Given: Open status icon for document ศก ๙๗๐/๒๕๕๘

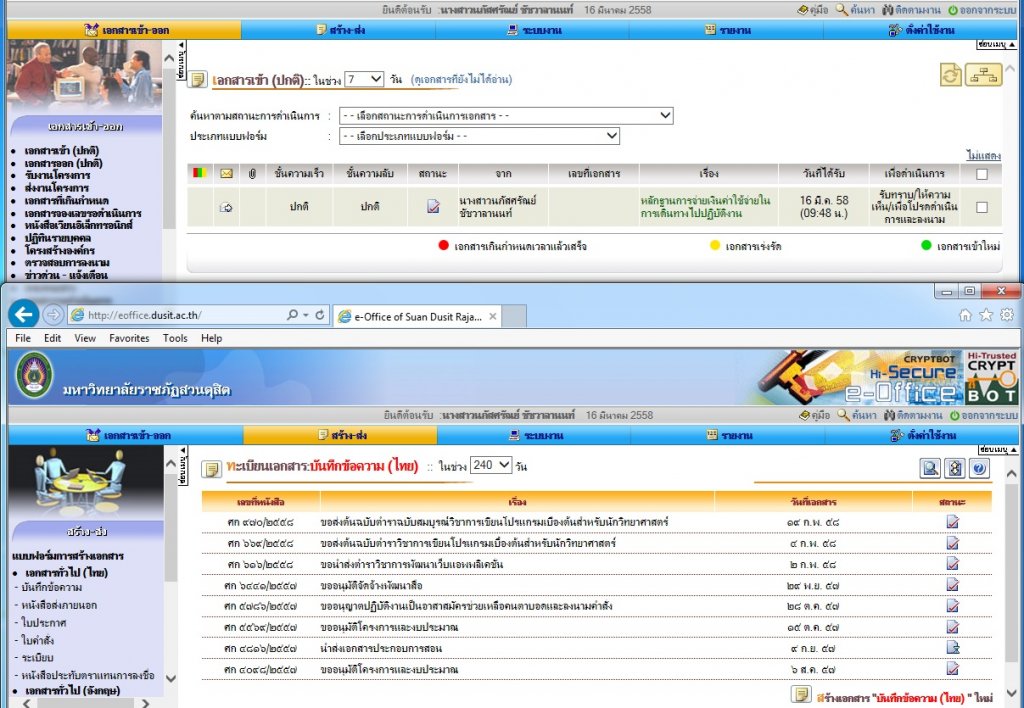Looking at the screenshot, I should point(952,522).
